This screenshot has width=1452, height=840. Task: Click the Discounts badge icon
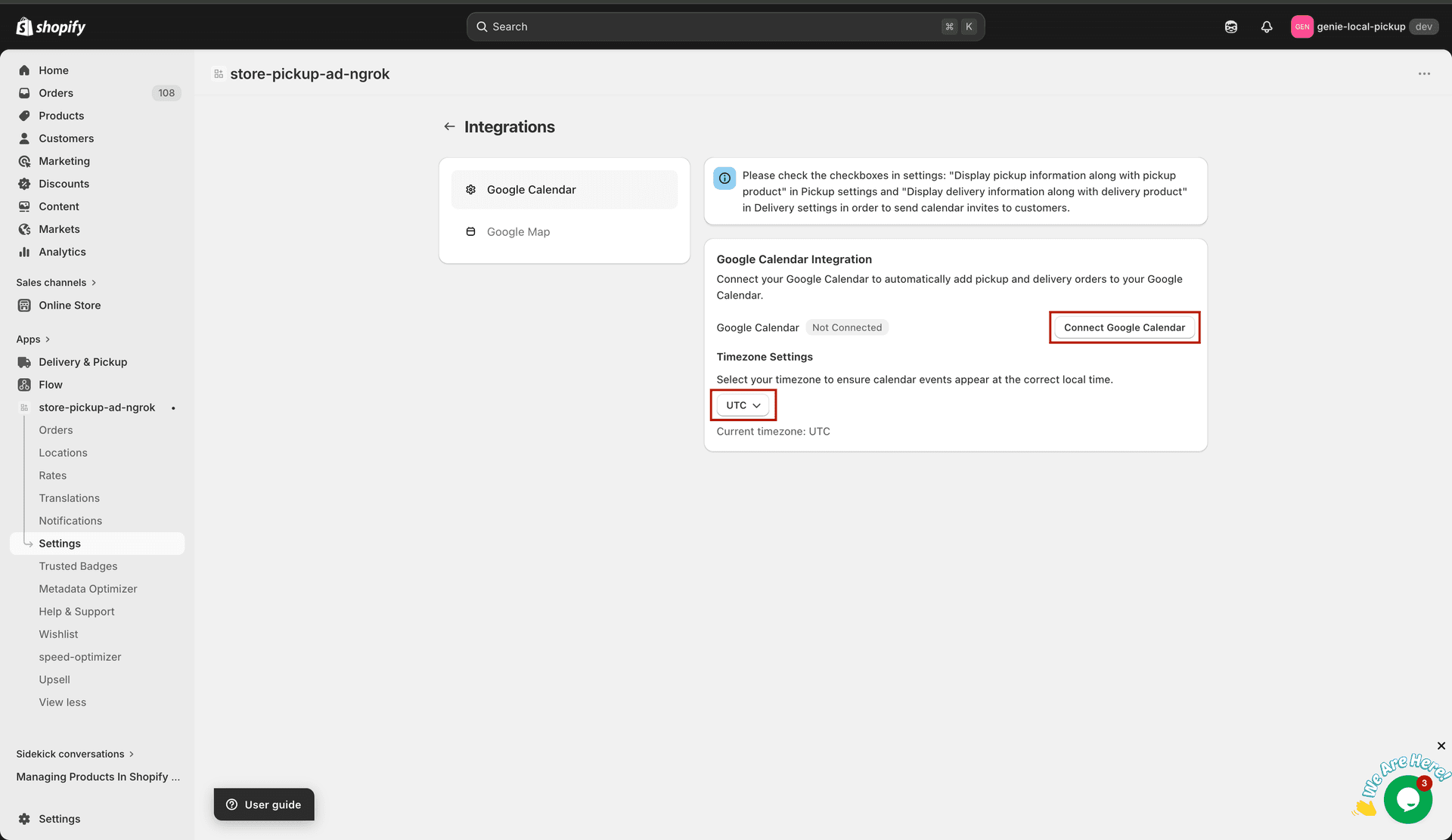point(24,184)
